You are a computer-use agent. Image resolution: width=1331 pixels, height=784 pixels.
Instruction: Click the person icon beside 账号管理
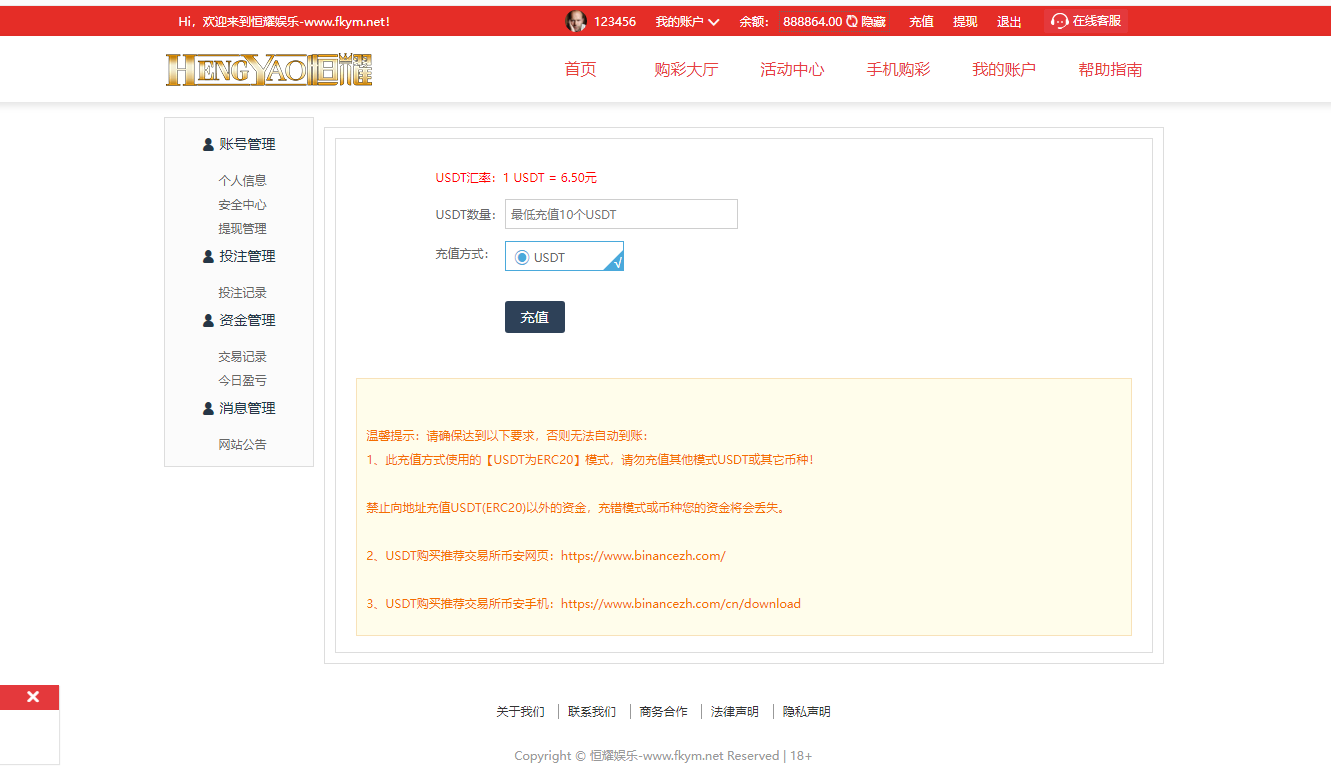click(x=207, y=143)
